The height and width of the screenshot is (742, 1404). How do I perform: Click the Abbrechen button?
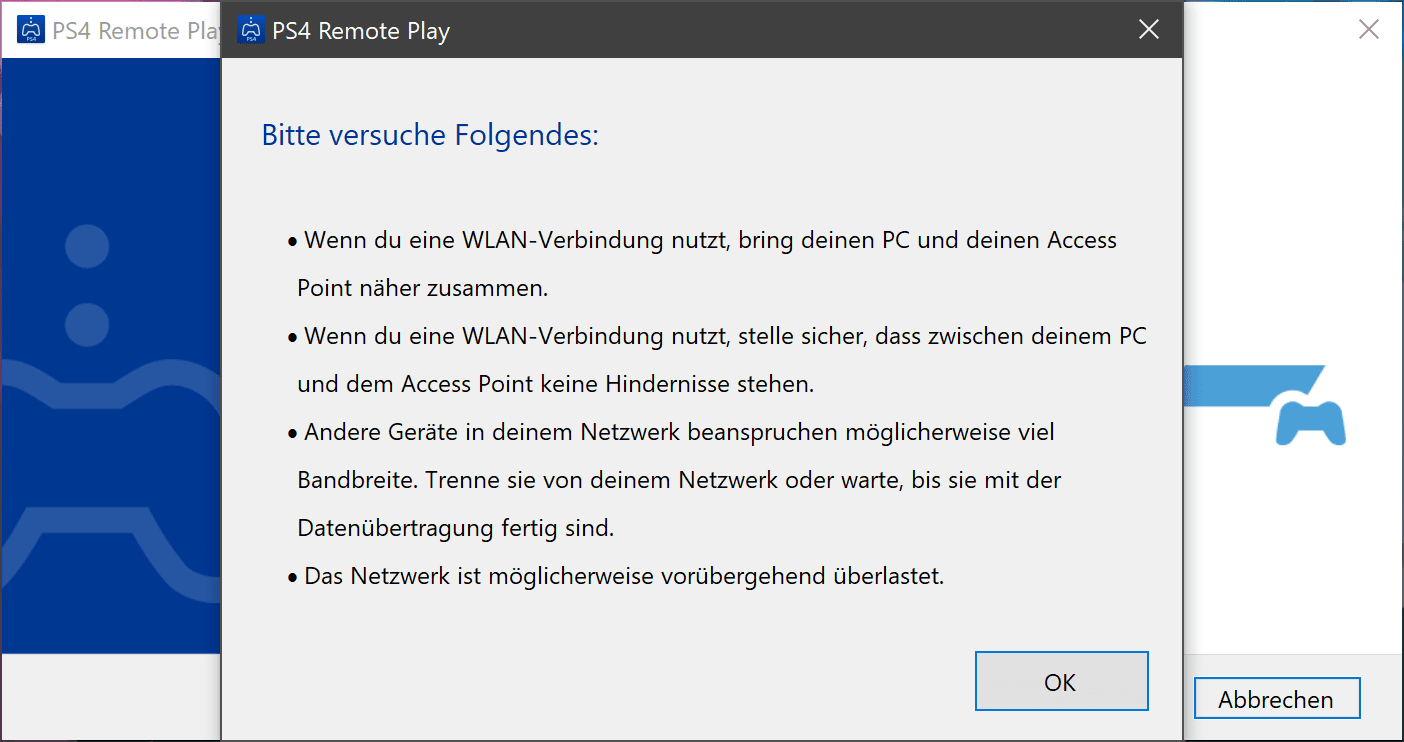1276,699
